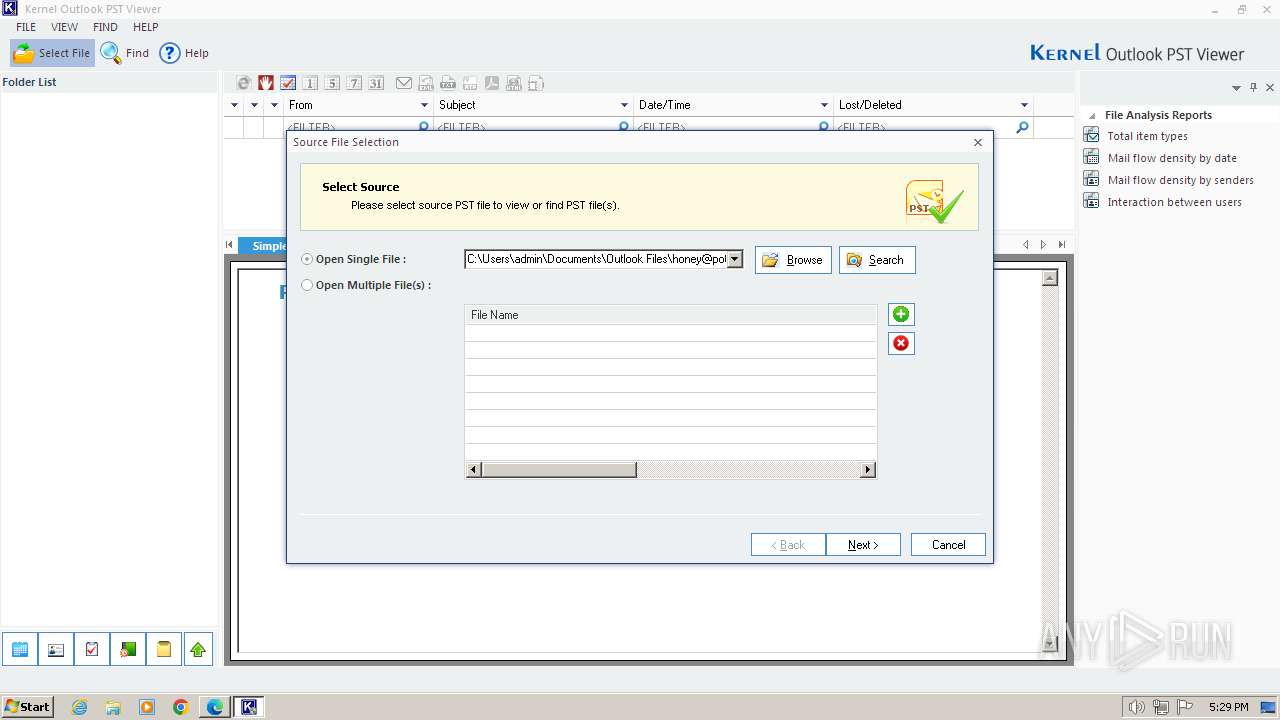Click the Search button in dialog
Viewport: 1280px width, 720px height.
click(877, 260)
